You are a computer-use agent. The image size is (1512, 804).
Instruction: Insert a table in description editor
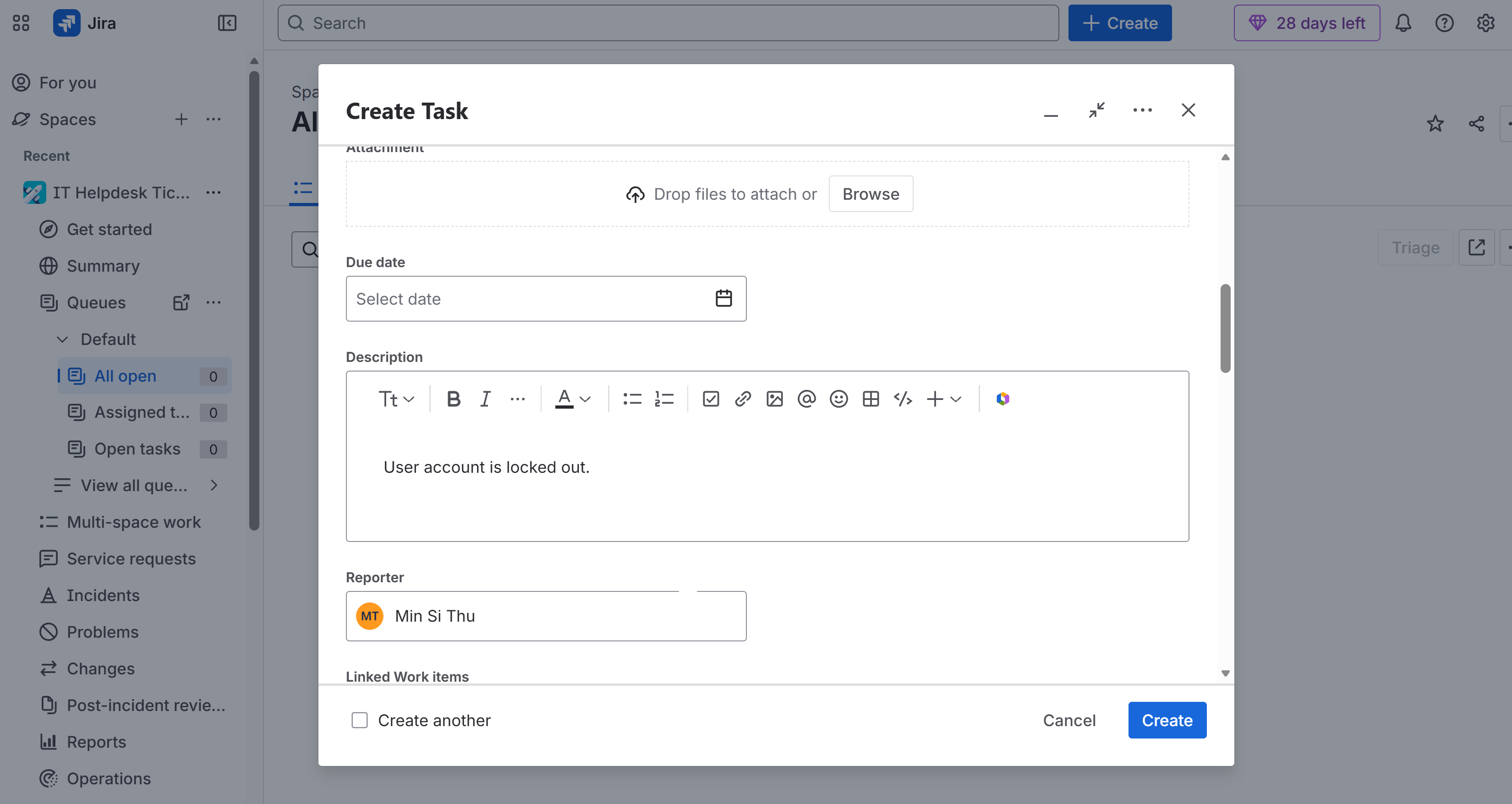(x=871, y=399)
